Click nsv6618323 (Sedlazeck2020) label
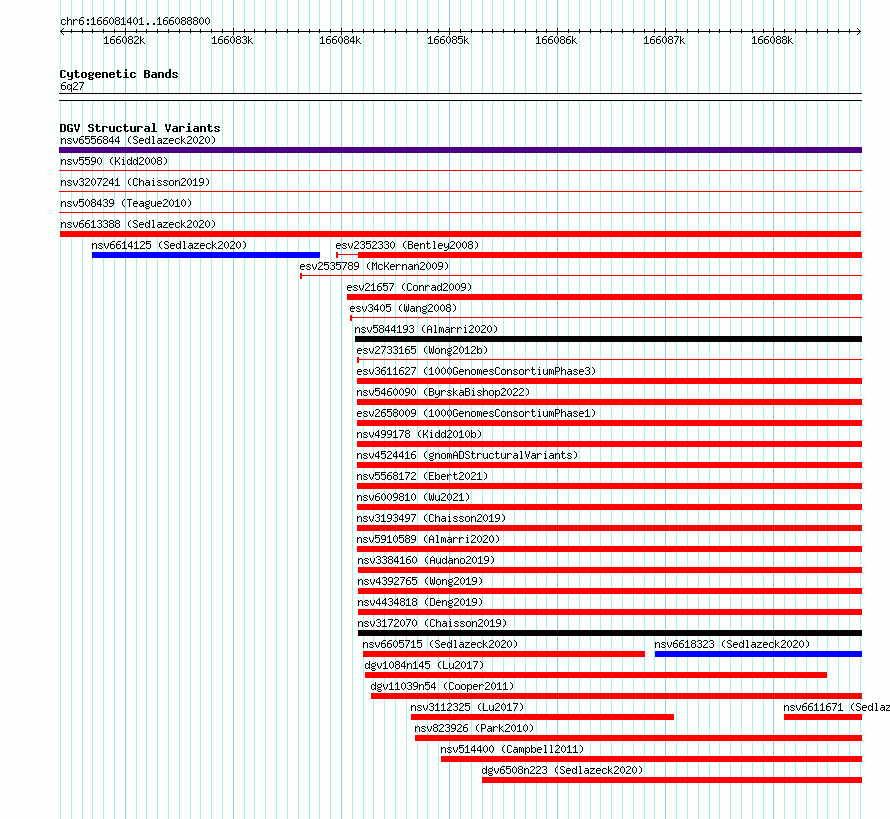This screenshot has width=890, height=819. click(732, 644)
